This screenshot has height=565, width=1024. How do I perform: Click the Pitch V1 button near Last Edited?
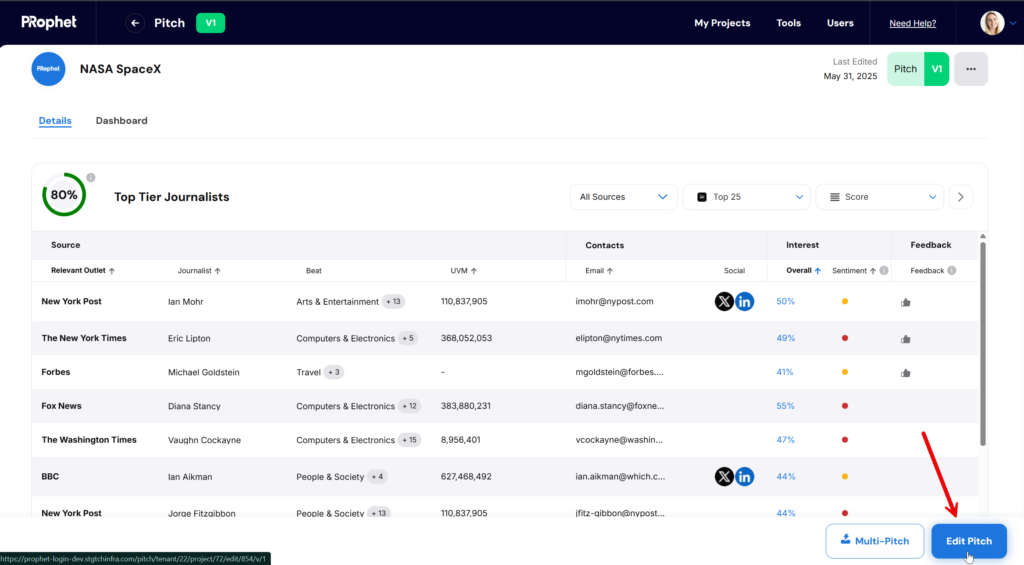(x=918, y=69)
